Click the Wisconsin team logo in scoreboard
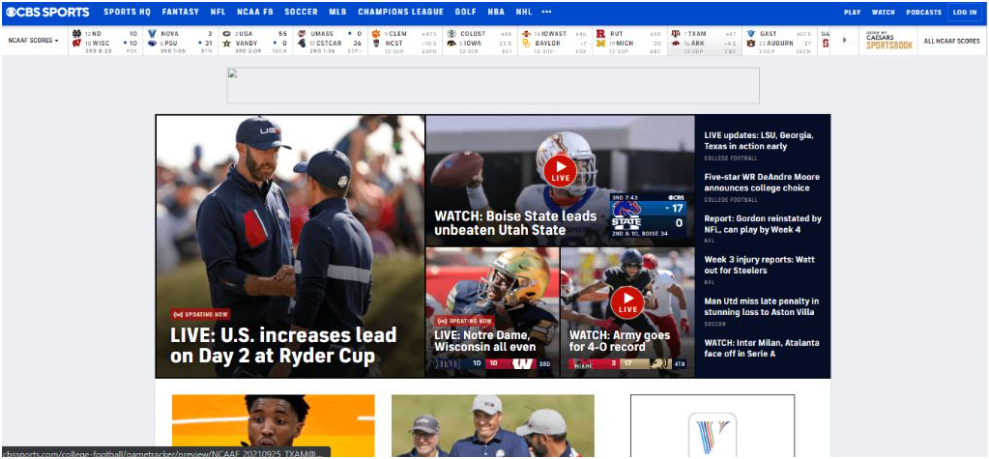 [76, 44]
